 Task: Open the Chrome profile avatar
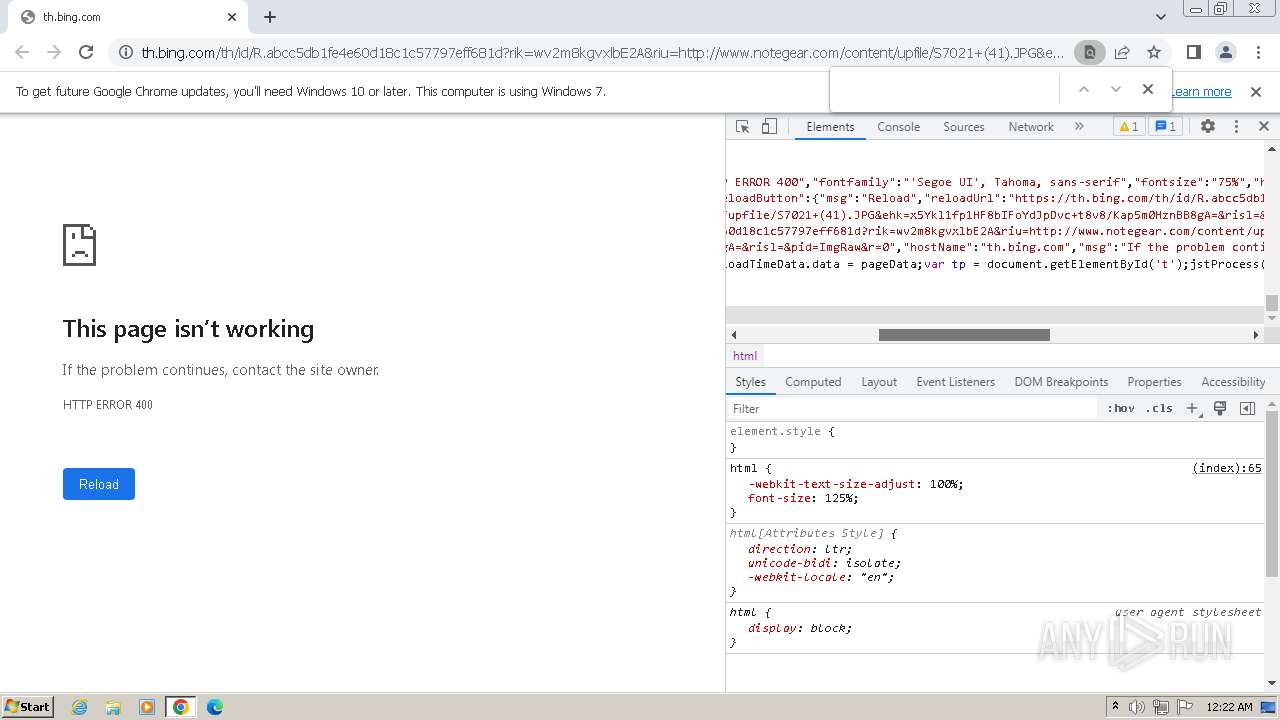1226,53
